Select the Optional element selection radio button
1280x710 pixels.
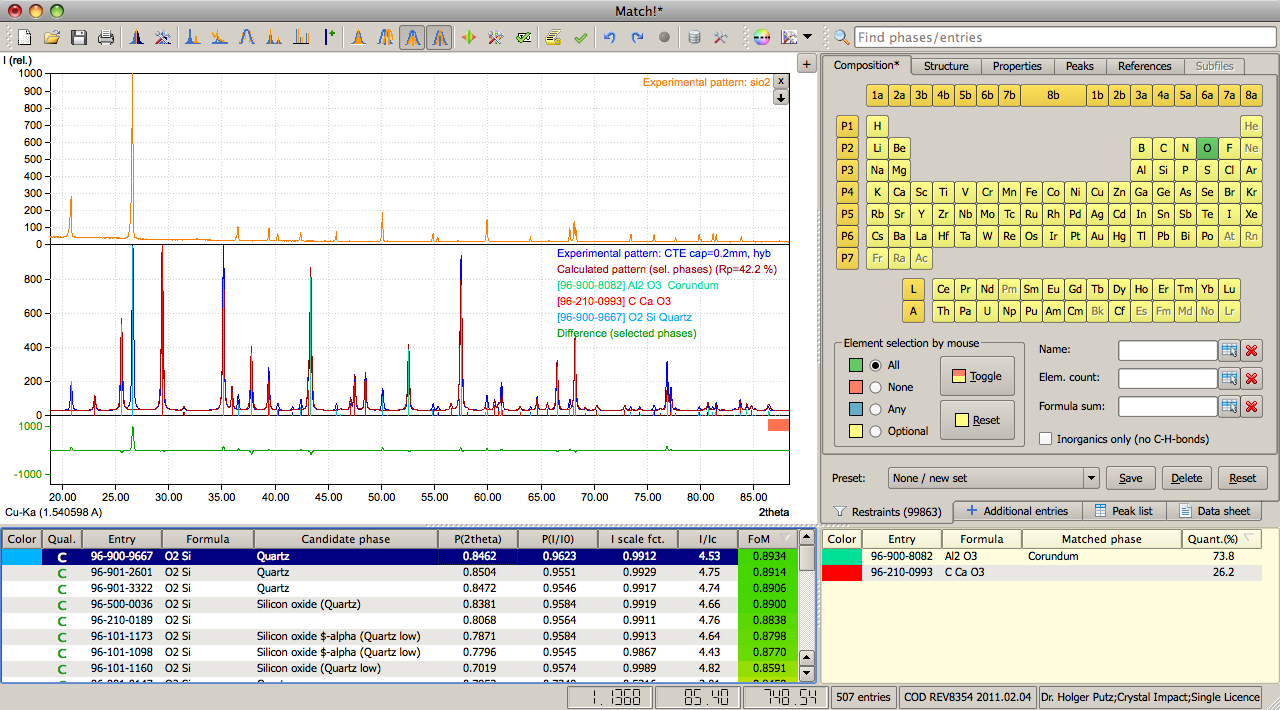coord(877,431)
